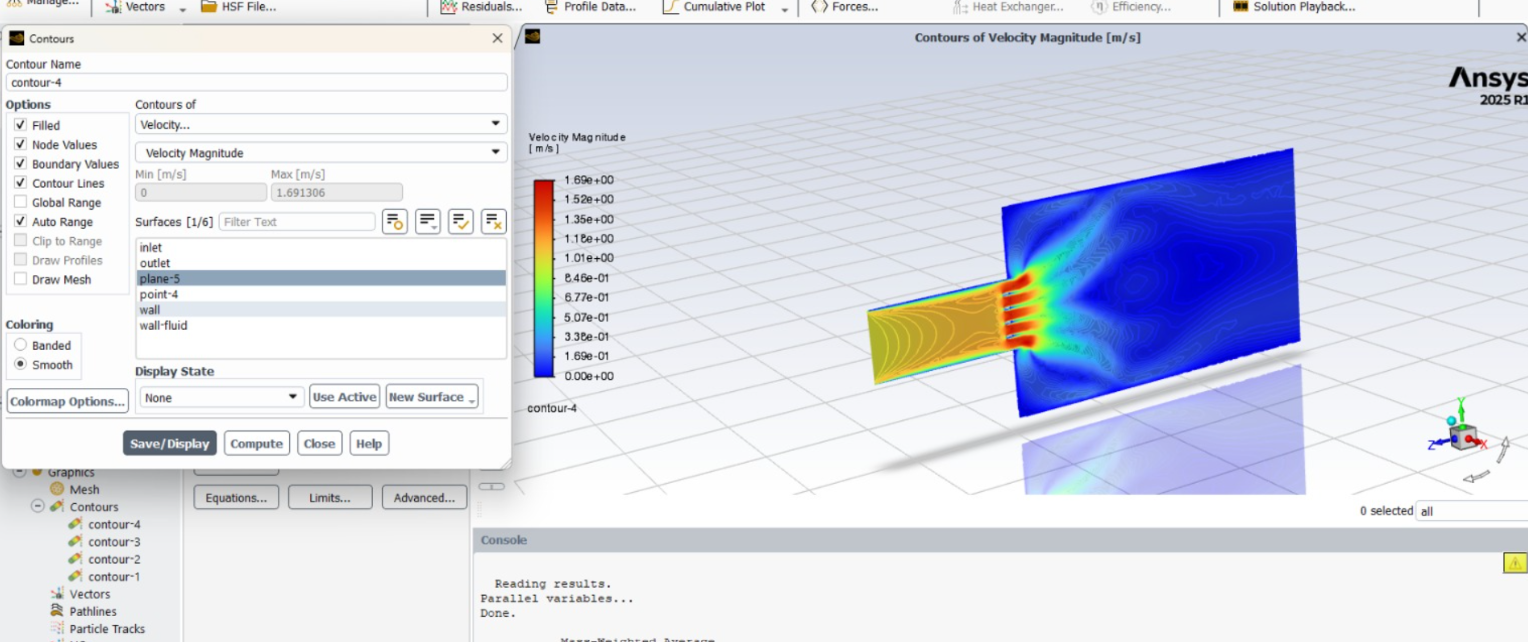Select Particle Tracks in the tree
This screenshot has width=1528, height=642.
(107, 629)
